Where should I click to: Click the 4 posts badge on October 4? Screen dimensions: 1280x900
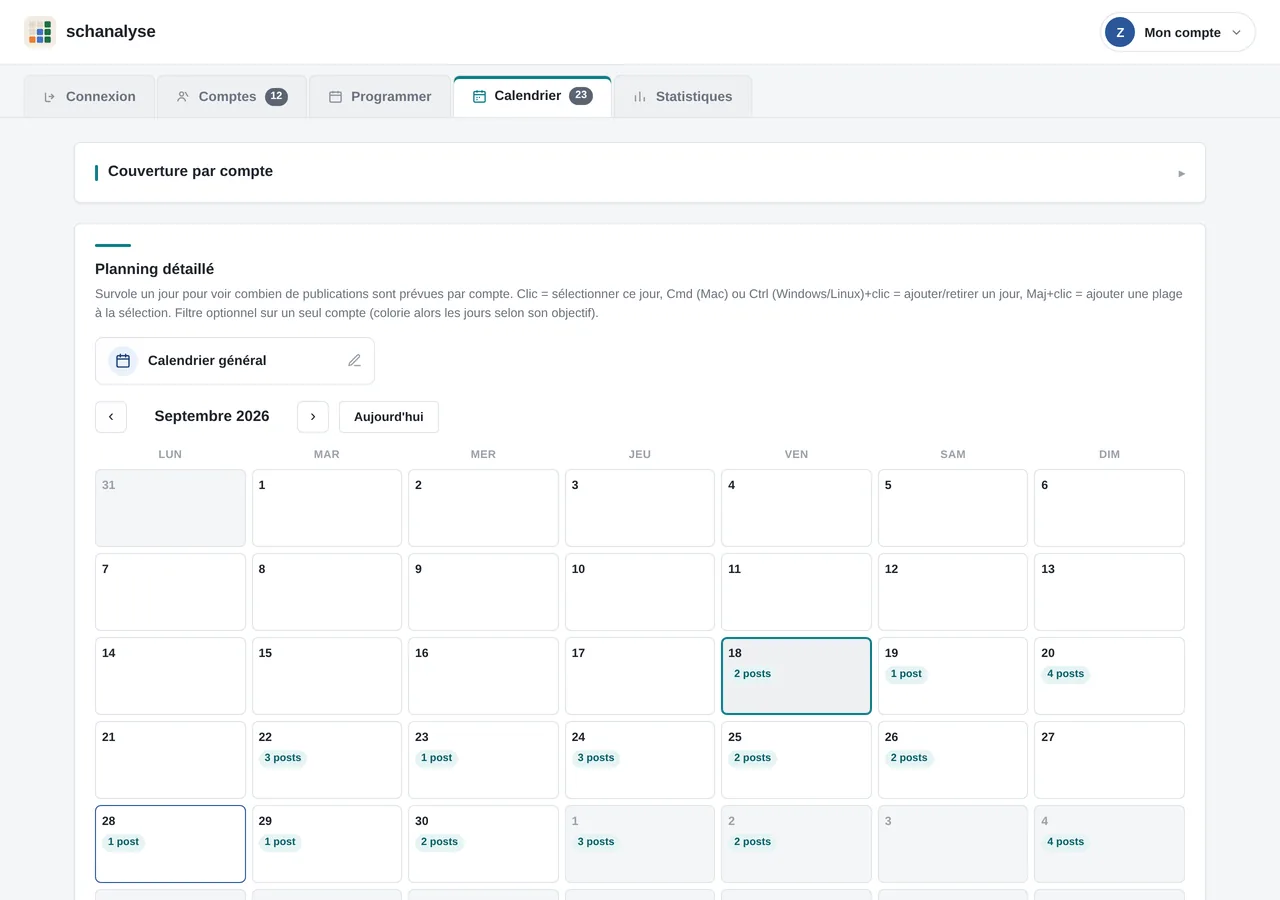[1065, 842]
